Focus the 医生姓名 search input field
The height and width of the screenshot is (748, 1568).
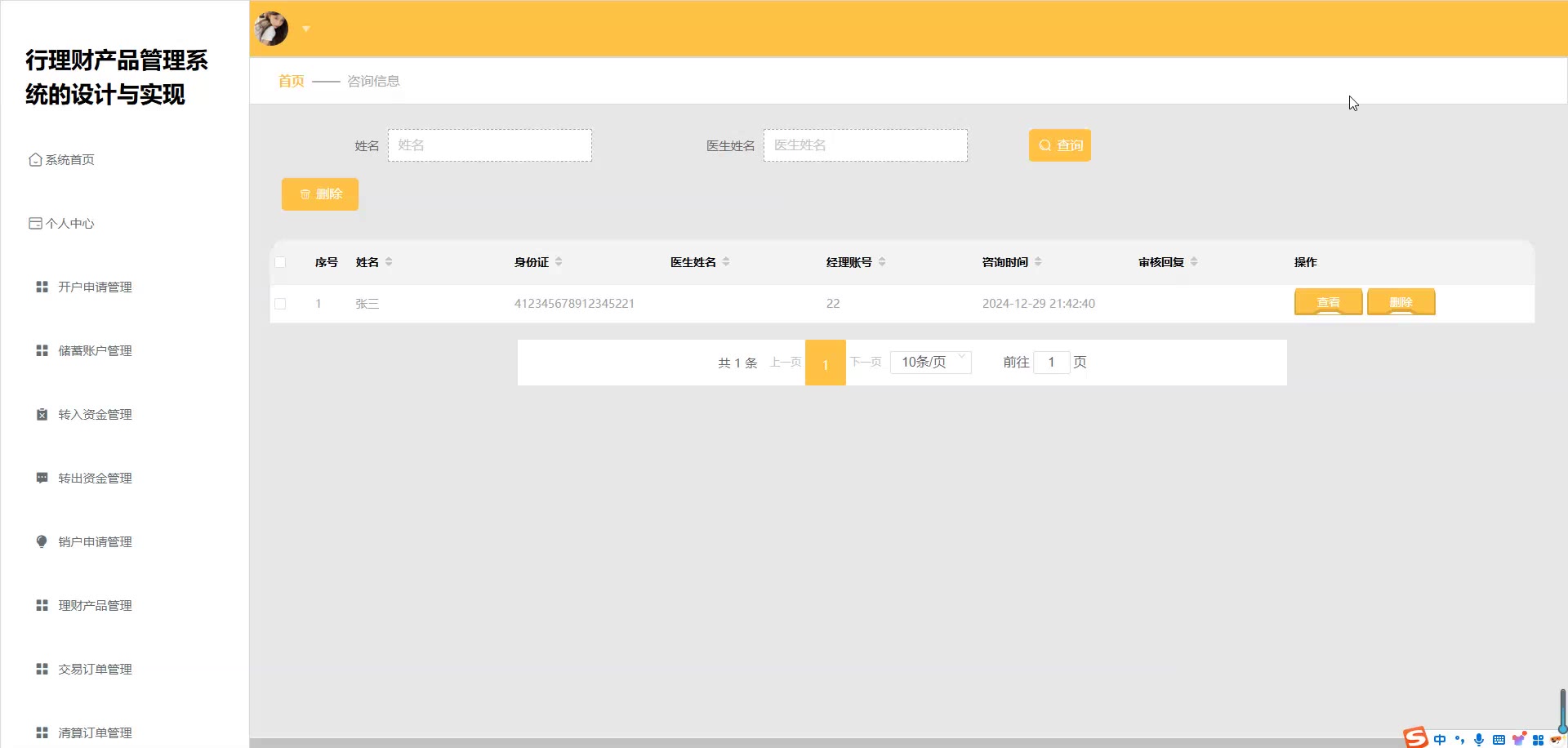(865, 145)
